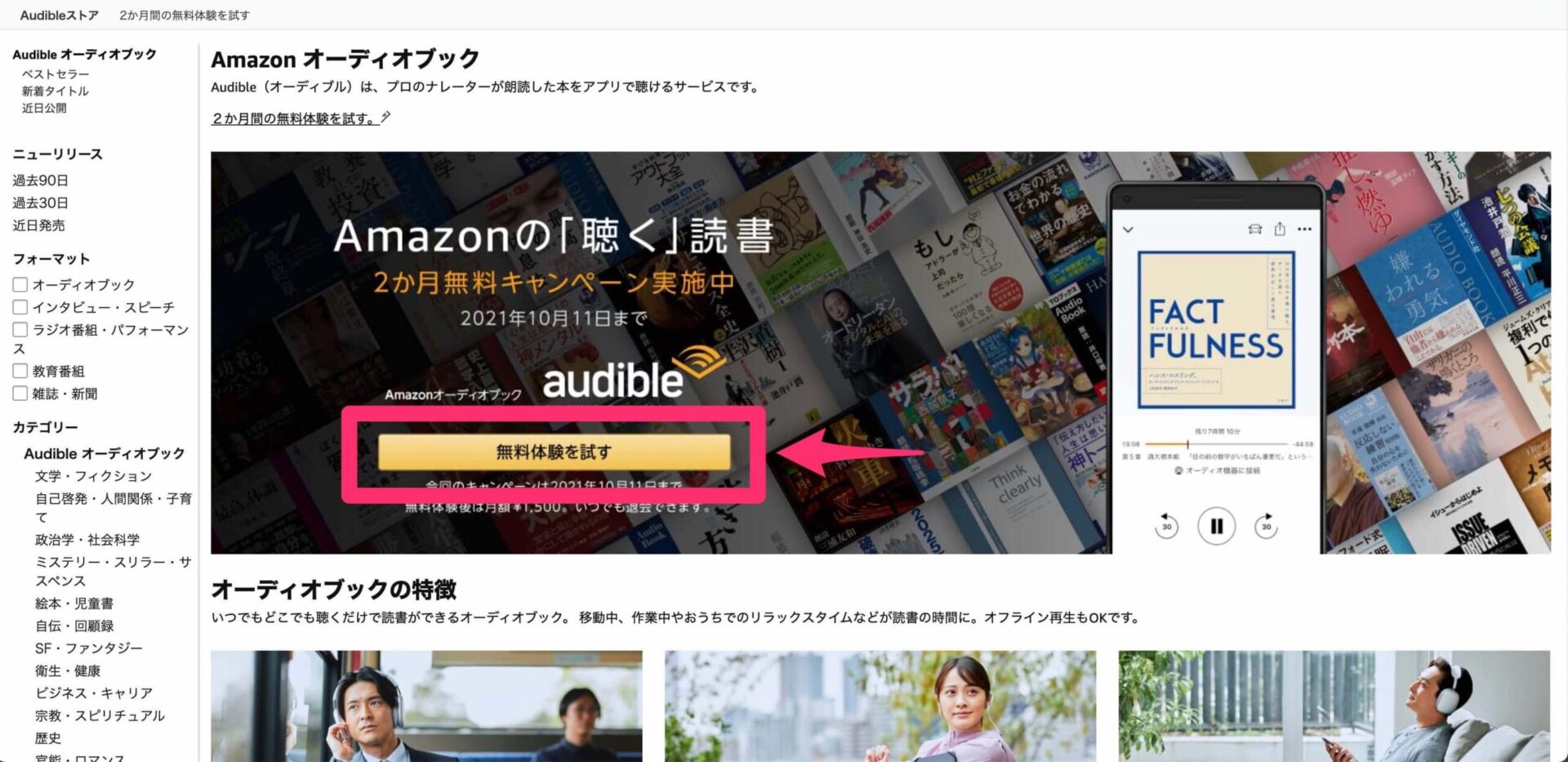Image resolution: width=1568 pixels, height=762 pixels.
Task: Open the ベストセラー link in sidebar
Action: pos(56,74)
